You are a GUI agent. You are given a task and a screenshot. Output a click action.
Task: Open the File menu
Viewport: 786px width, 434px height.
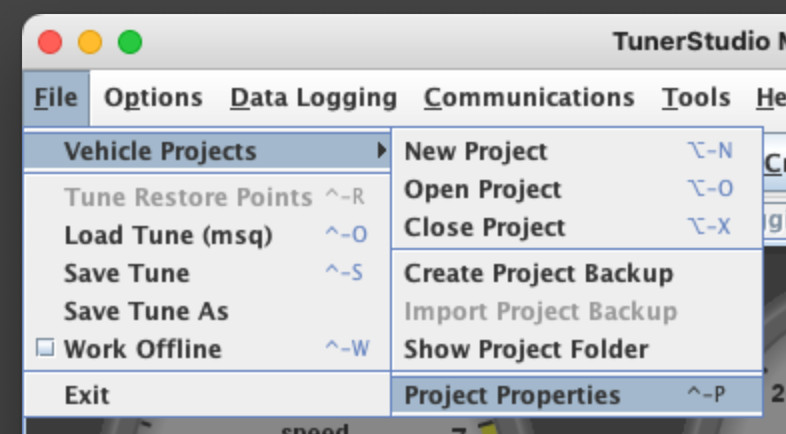click(55, 98)
